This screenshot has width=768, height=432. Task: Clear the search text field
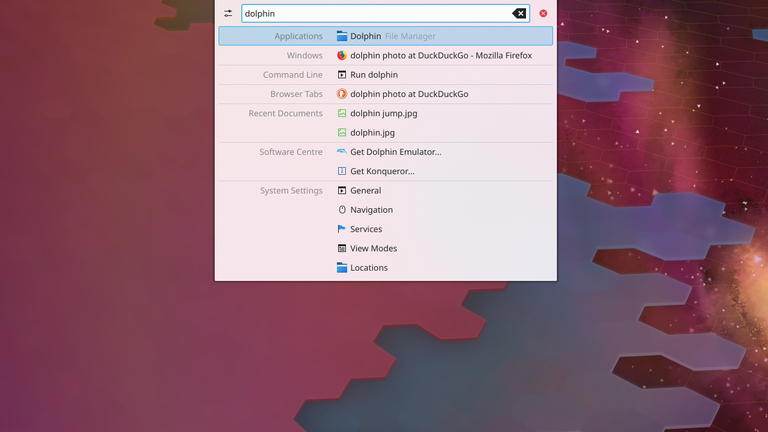coord(519,13)
